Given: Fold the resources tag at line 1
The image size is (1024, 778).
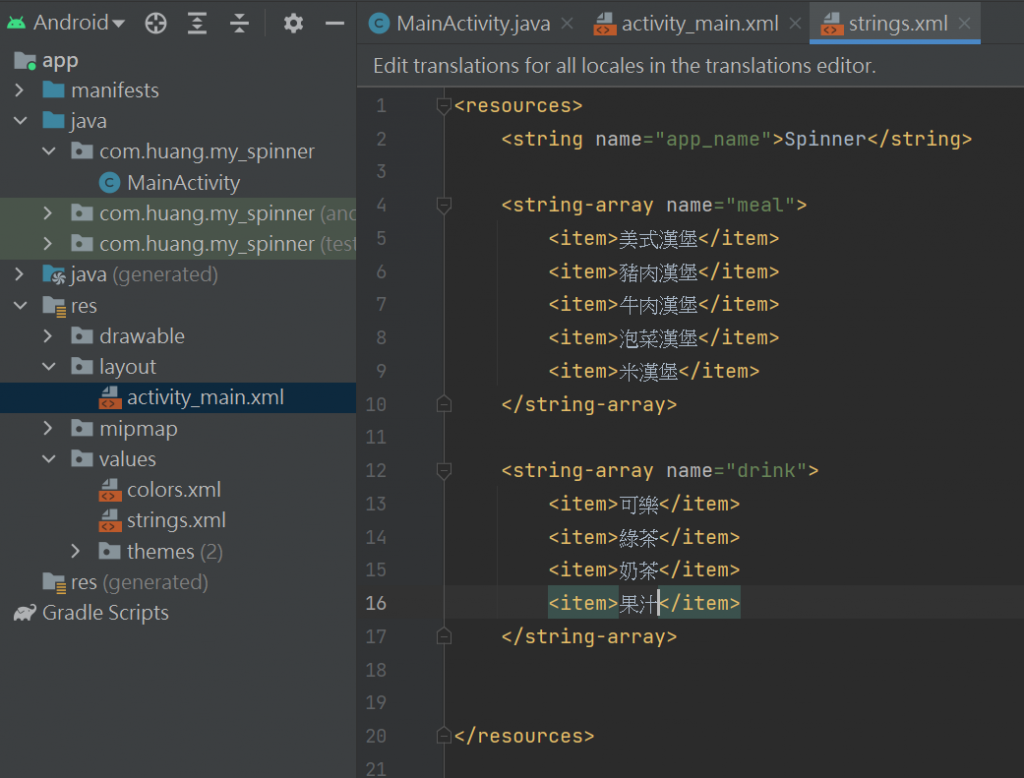Looking at the screenshot, I should [x=443, y=105].
